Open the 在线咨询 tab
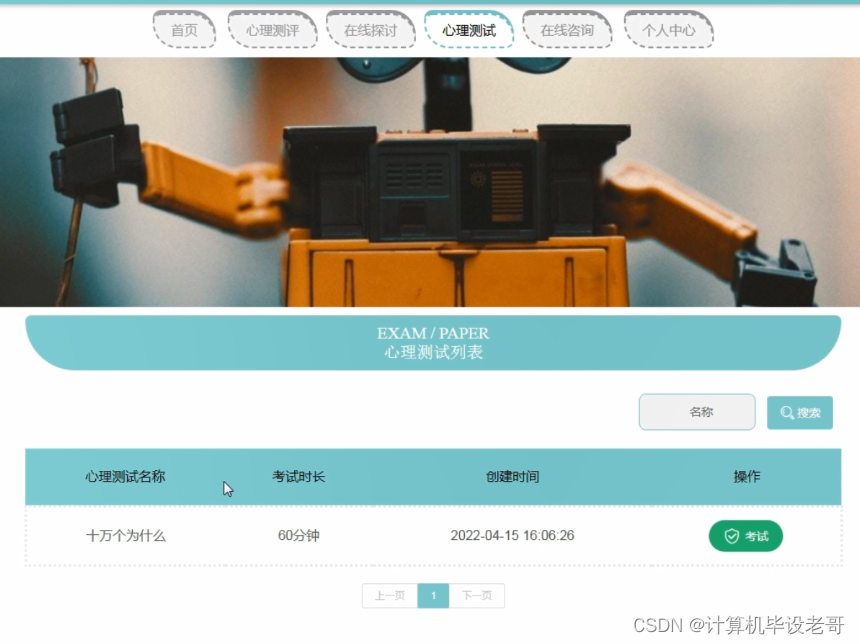The width and height of the screenshot is (860, 644). click(x=567, y=30)
